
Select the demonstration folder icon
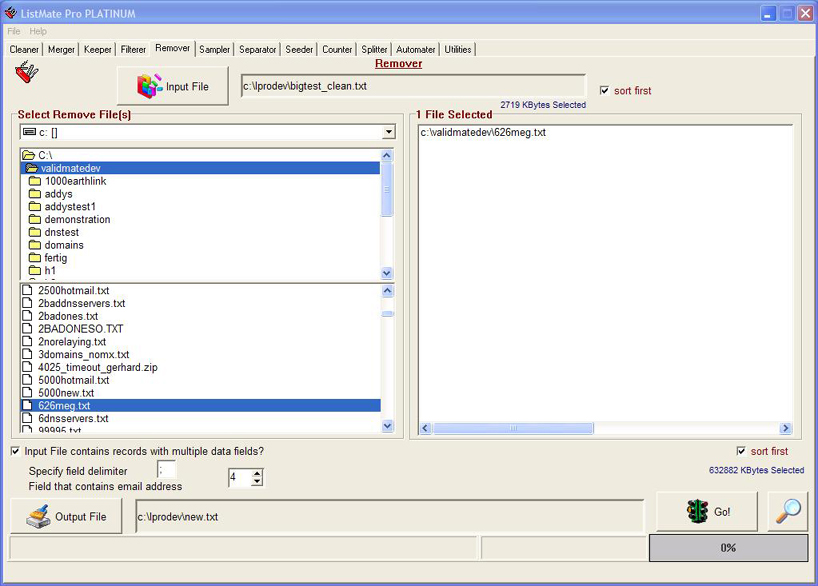coord(35,220)
